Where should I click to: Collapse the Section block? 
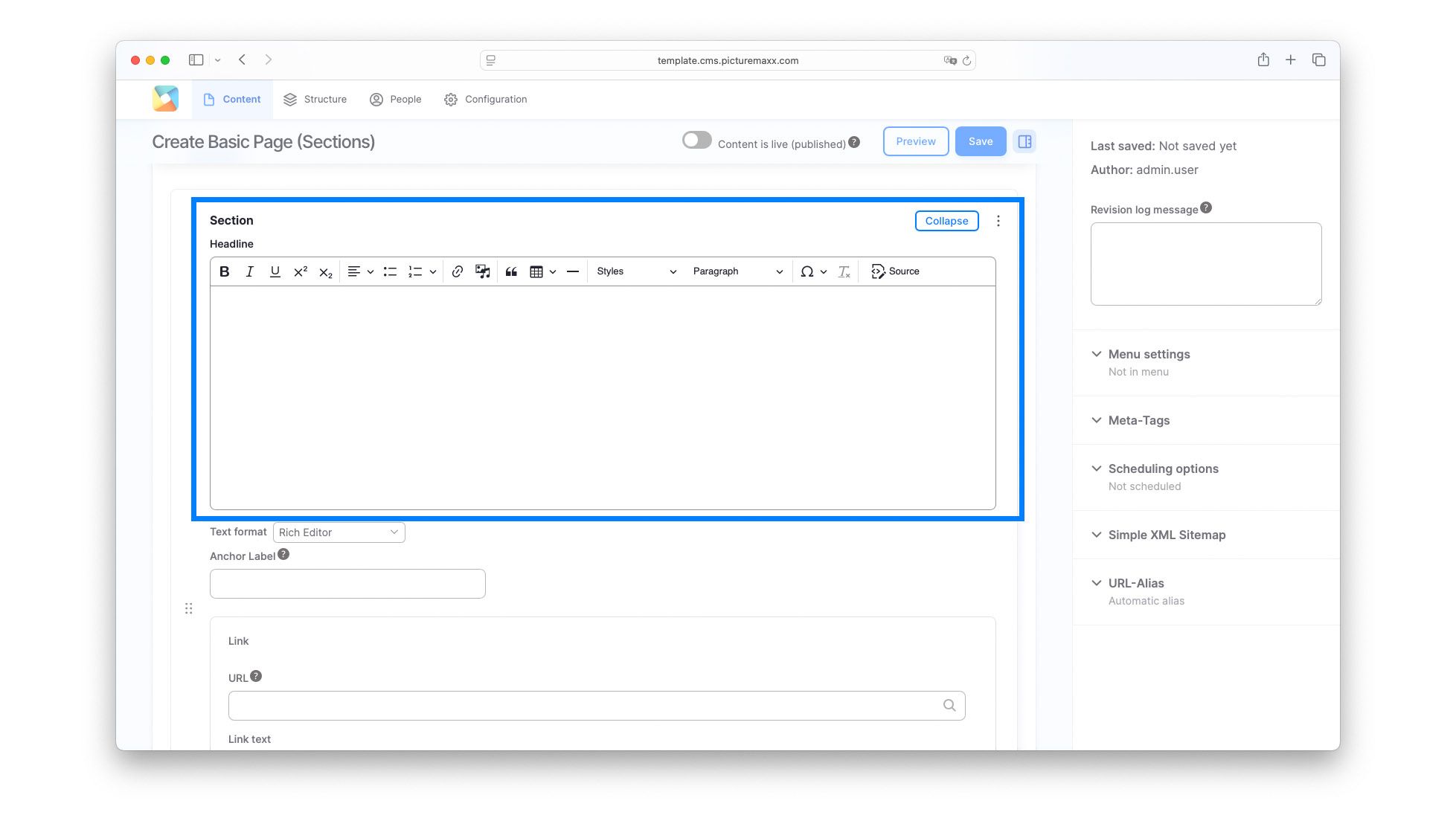click(946, 220)
